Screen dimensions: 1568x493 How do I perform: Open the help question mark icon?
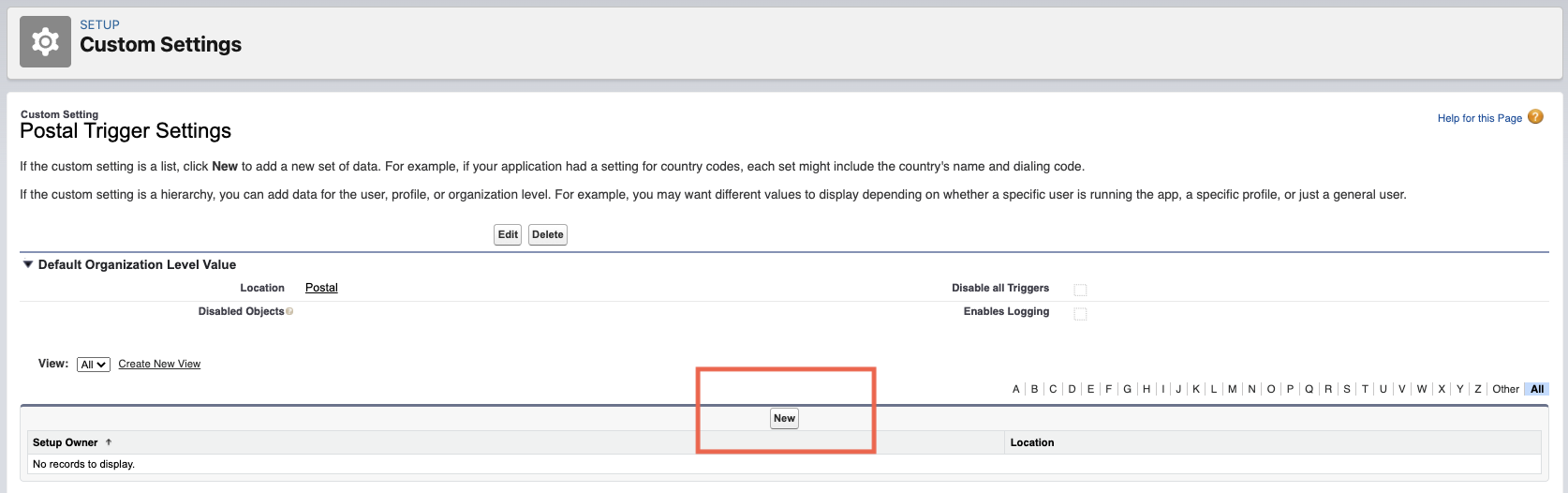point(1535,117)
